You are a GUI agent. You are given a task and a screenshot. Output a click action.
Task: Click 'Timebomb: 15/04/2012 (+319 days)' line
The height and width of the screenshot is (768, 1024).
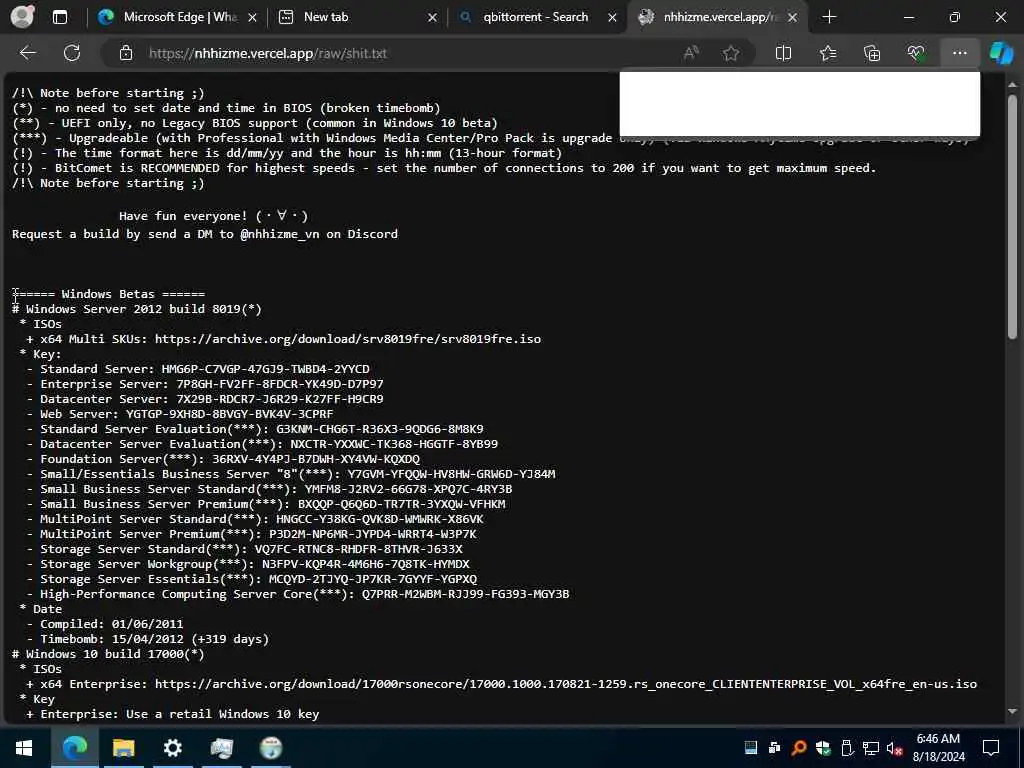148,639
